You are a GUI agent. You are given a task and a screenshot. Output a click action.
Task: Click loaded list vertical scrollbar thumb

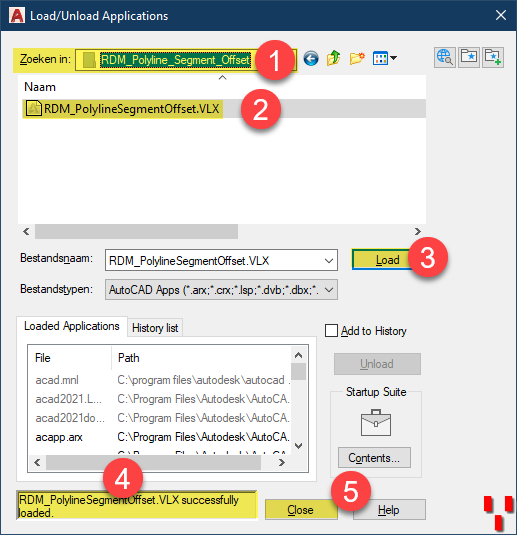tap(299, 372)
